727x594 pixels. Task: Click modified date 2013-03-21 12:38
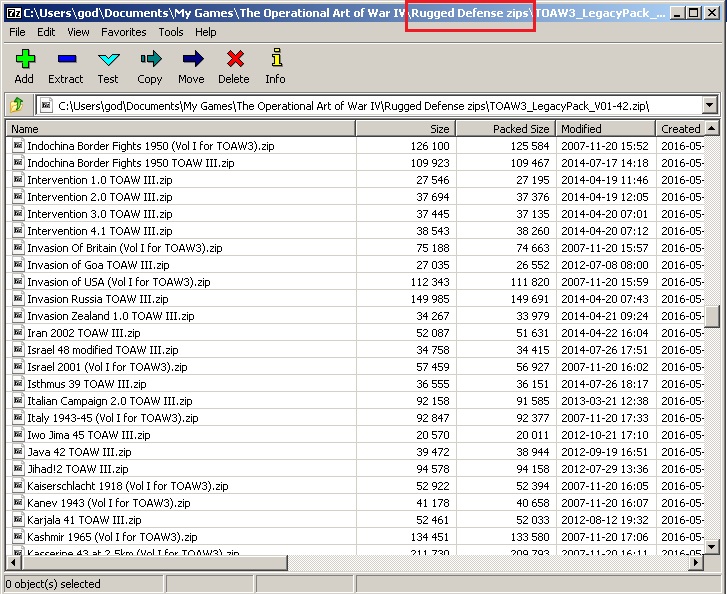(x=605, y=401)
